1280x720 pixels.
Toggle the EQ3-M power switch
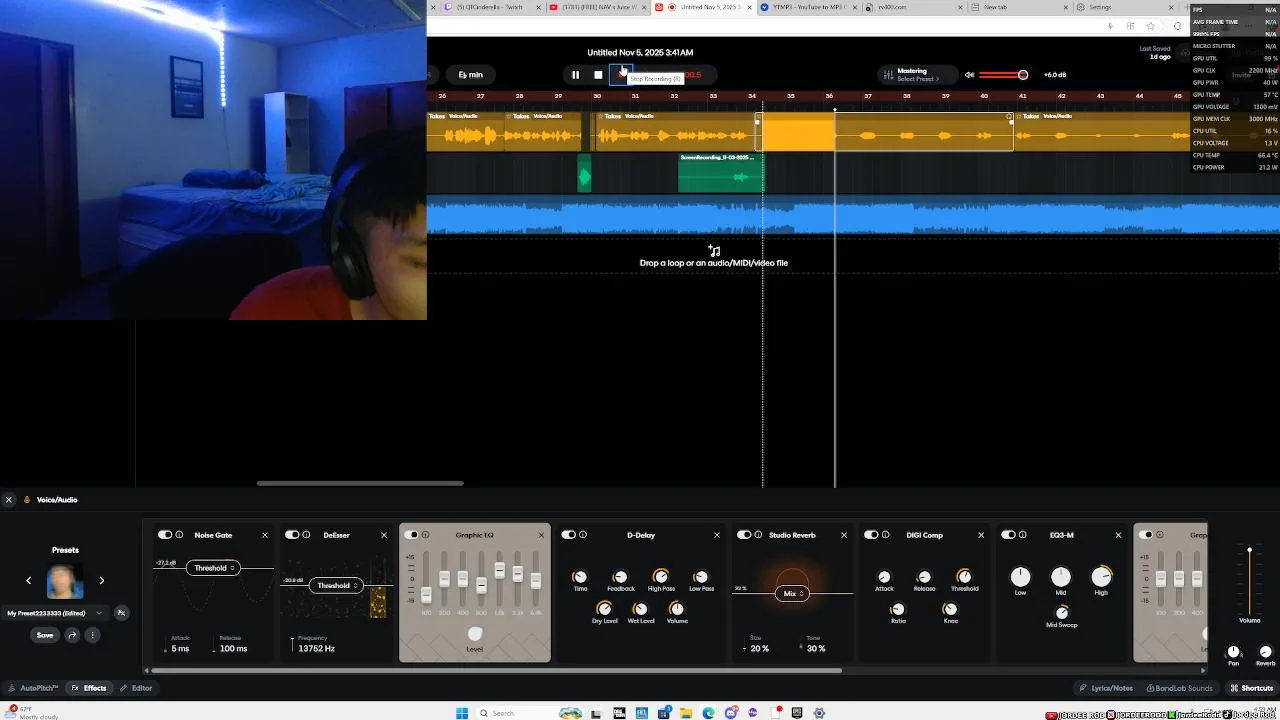point(1008,535)
